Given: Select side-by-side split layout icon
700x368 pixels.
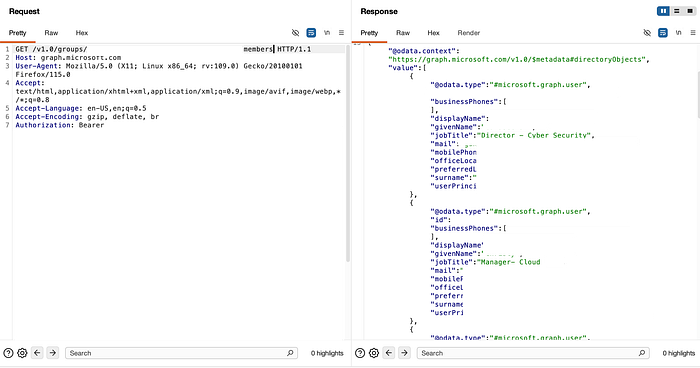Looking at the screenshot, I should click(663, 11).
